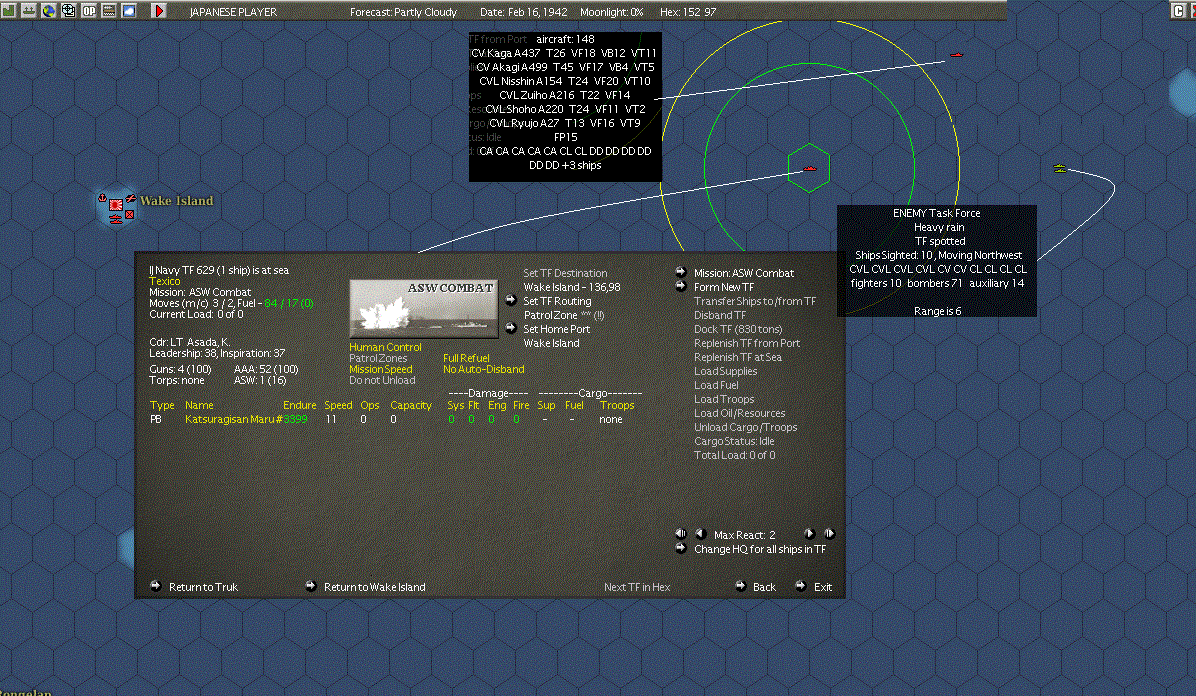Click the sea lanes toolbar icon
The width and height of the screenshot is (1196, 696).
tap(108, 10)
